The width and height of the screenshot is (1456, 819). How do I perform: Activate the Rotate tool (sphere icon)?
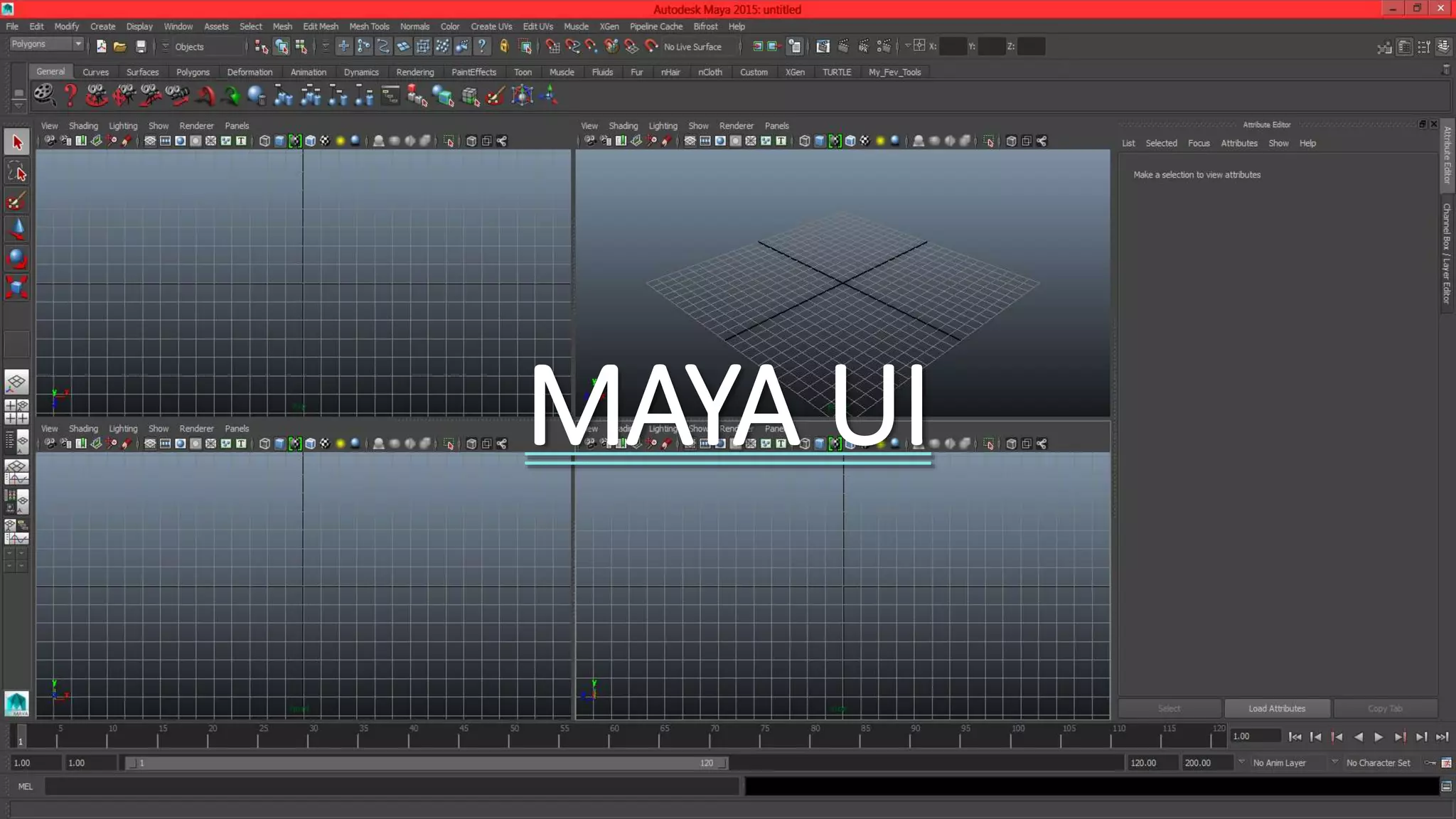coord(17,258)
